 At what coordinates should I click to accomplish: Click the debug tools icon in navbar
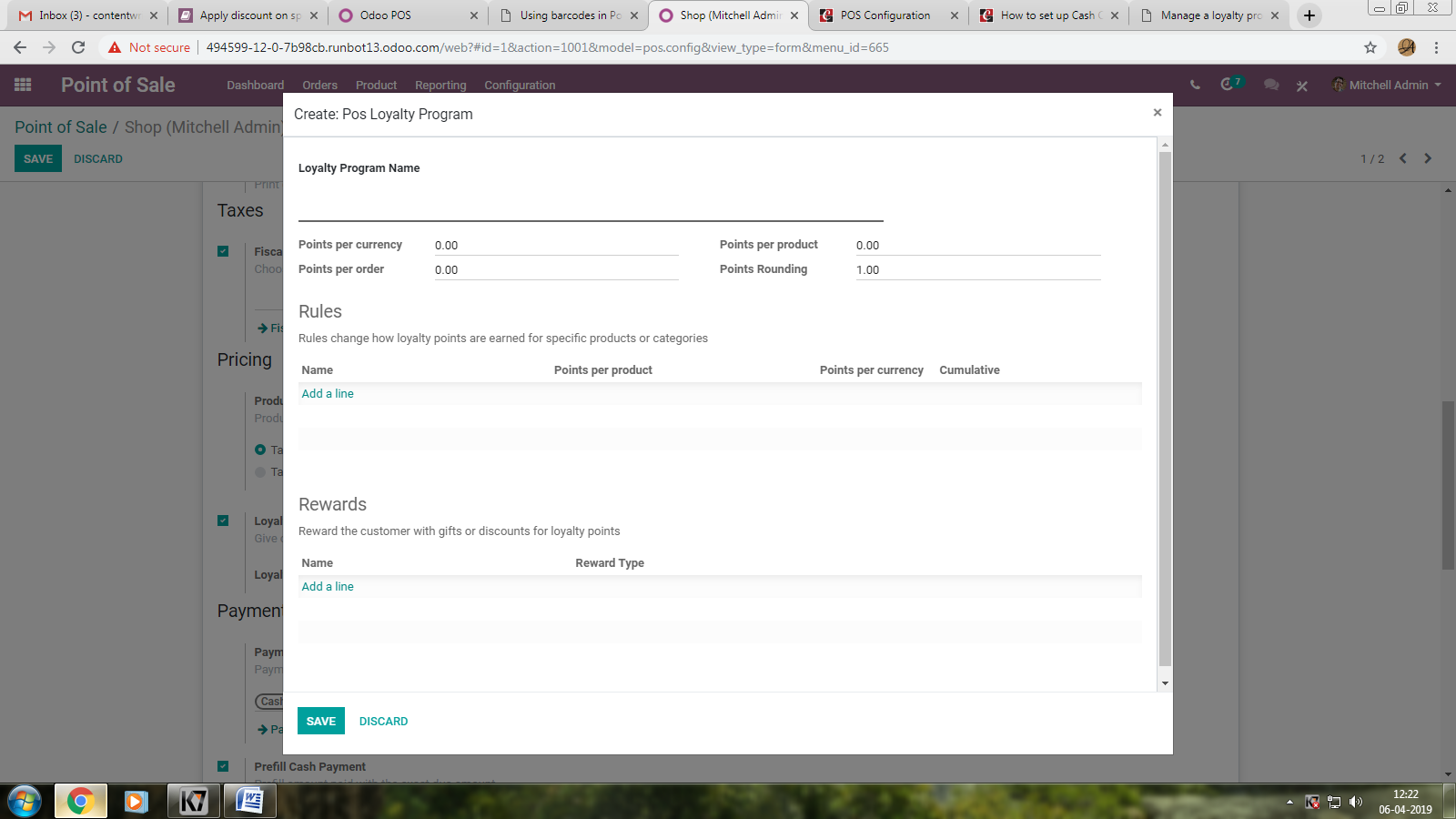1302,86
